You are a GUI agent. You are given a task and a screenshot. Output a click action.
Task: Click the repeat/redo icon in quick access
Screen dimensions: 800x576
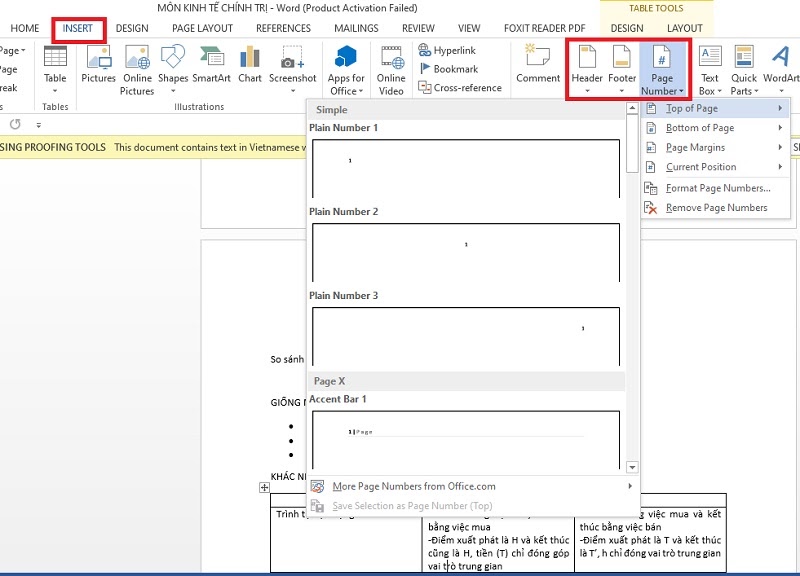click(x=15, y=124)
